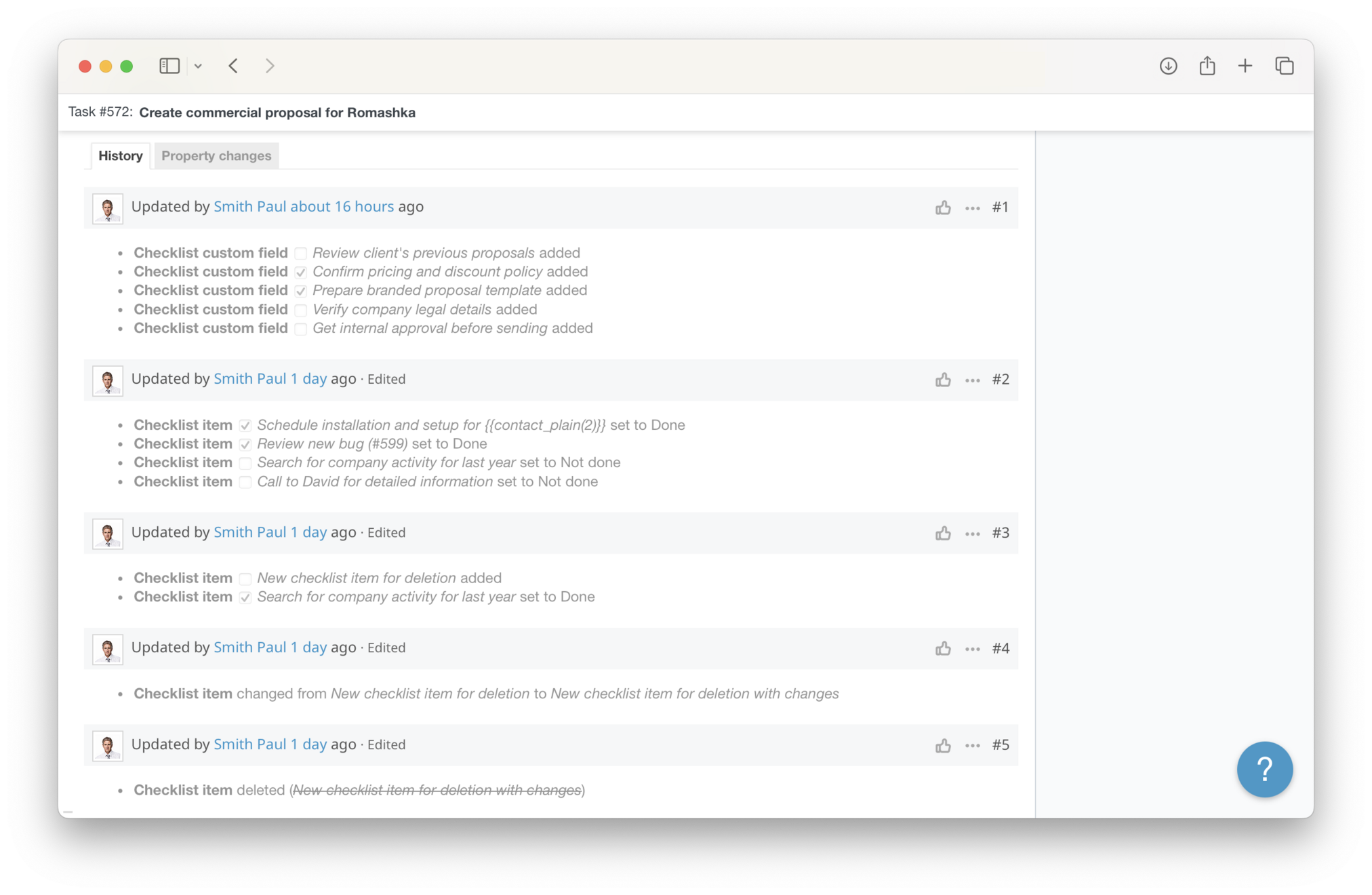
Task: Open a new tab with plus icon
Action: [1245, 66]
